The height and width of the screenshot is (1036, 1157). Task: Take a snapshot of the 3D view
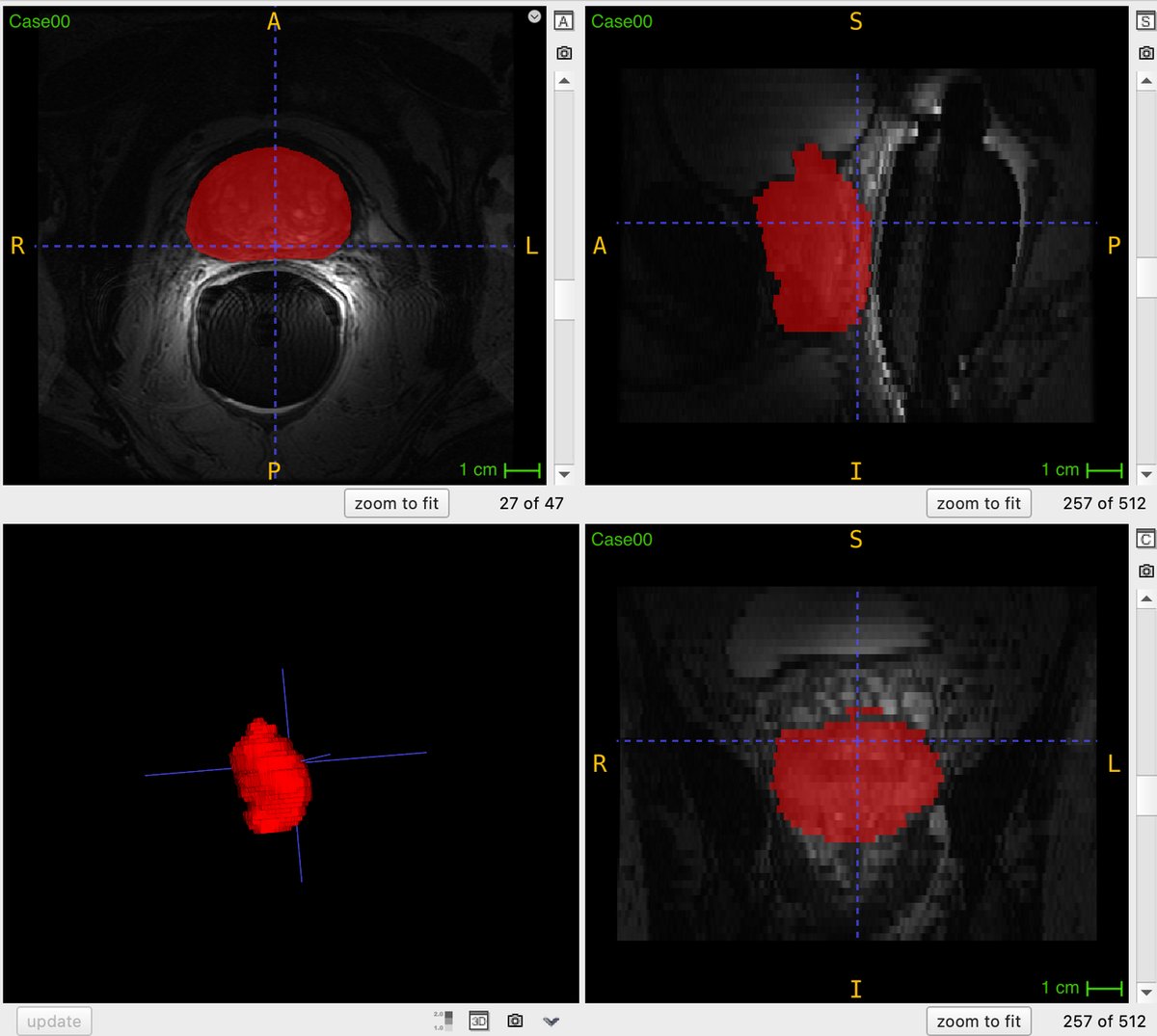[515, 1021]
